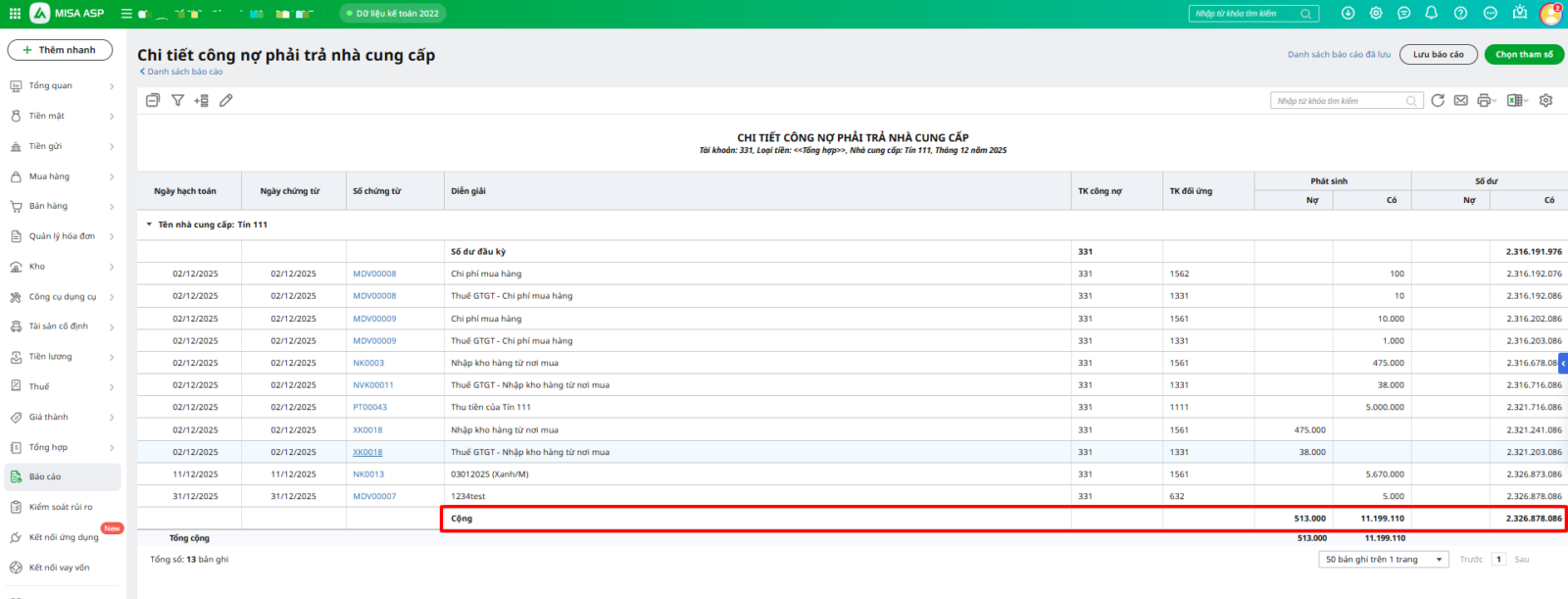Screen dimensions: 1568x599
Task: Open voucher link PT00043
Action: coord(369,407)
